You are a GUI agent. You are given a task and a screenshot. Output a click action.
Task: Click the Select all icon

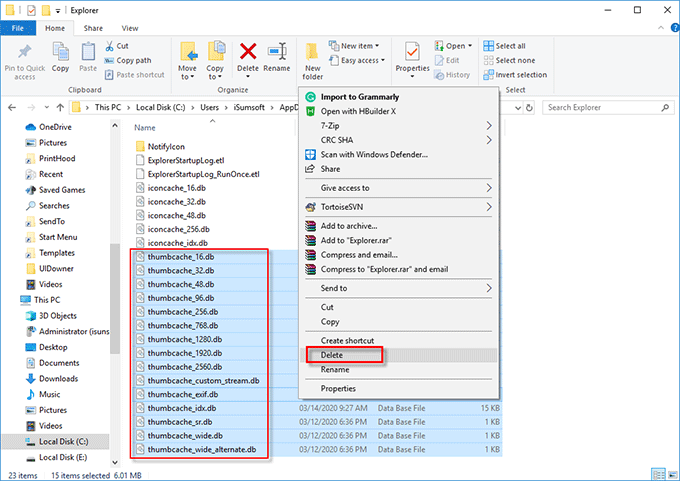pos(488,46)
